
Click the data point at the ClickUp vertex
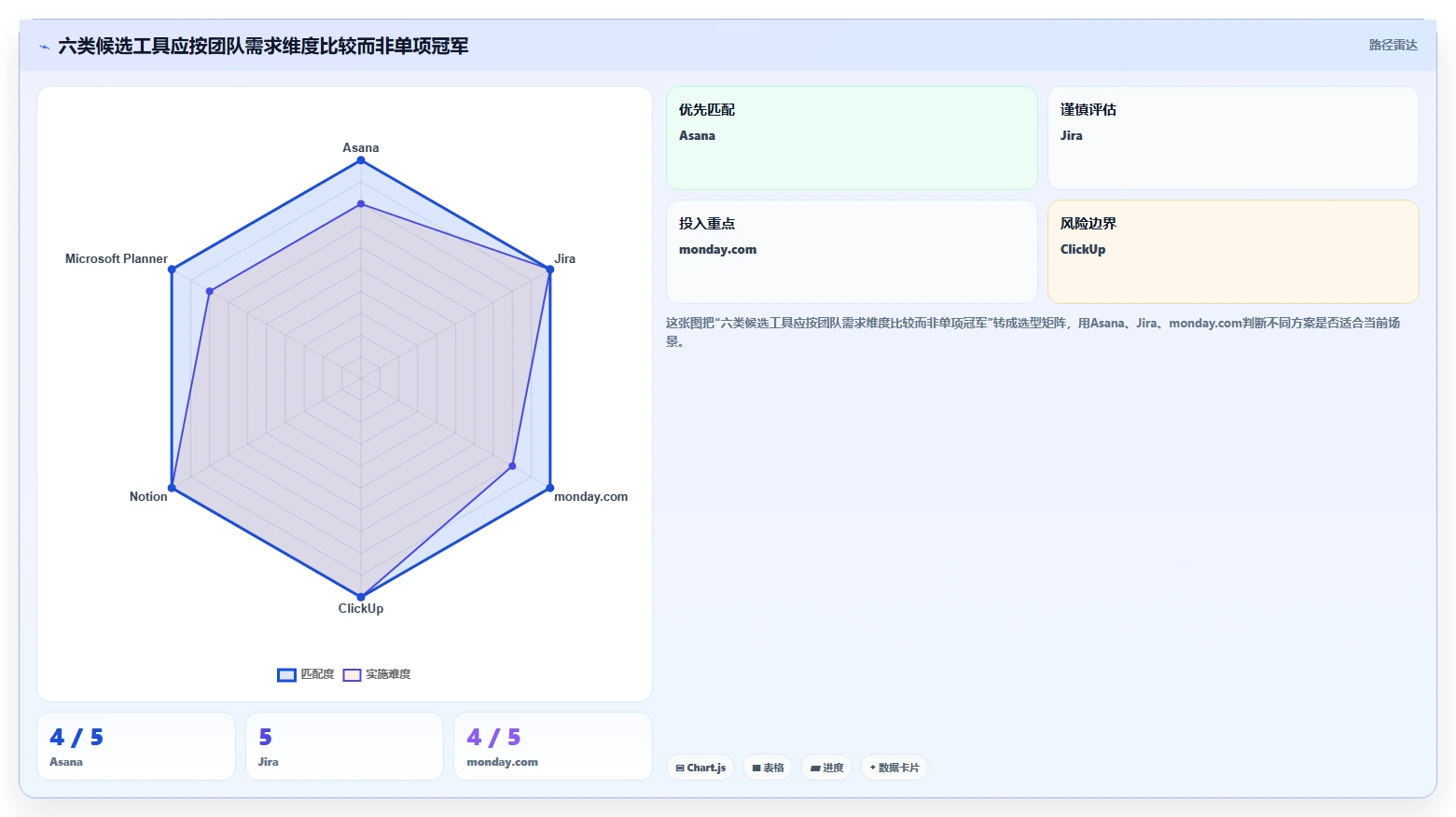tap(361, 597)
